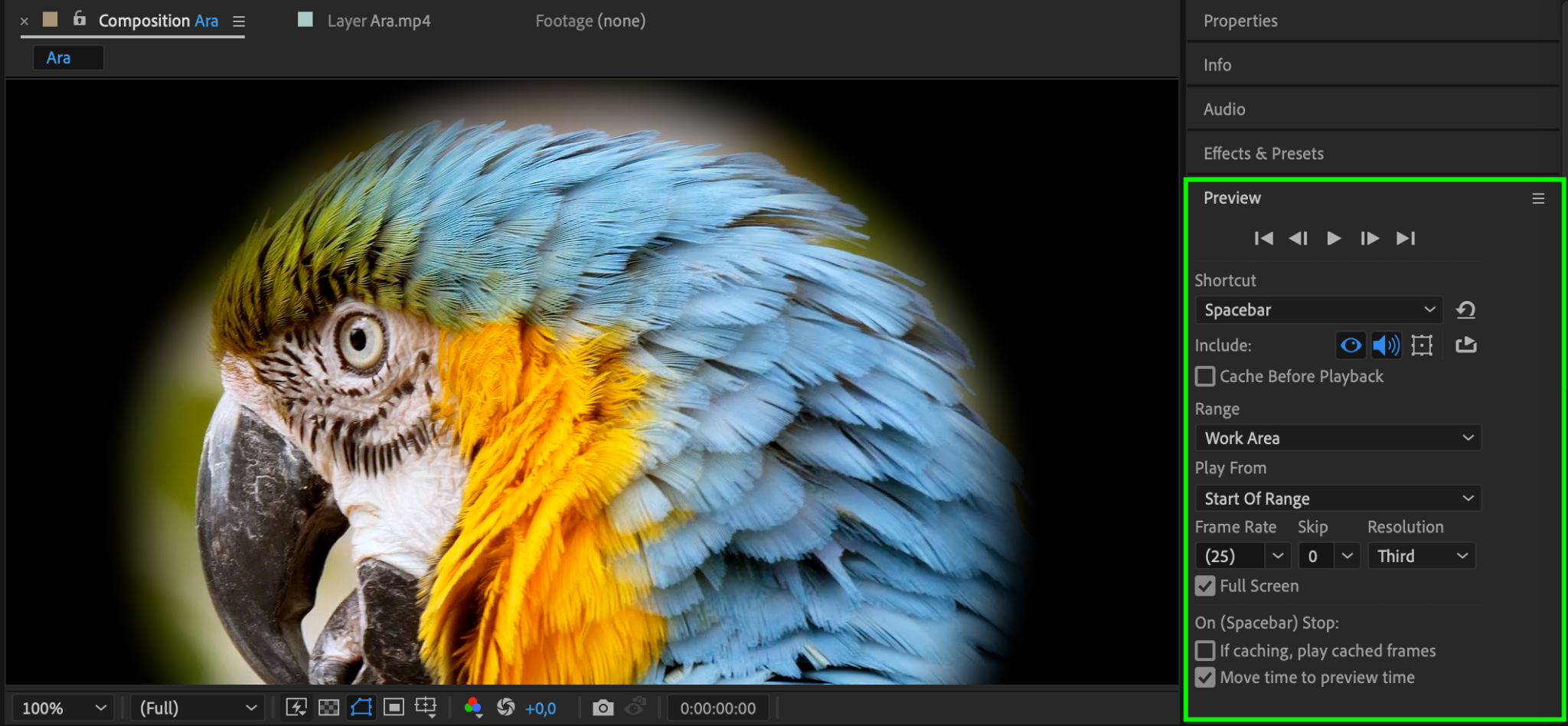Open the 100% magnification dropdown

[x=63, y=708]
